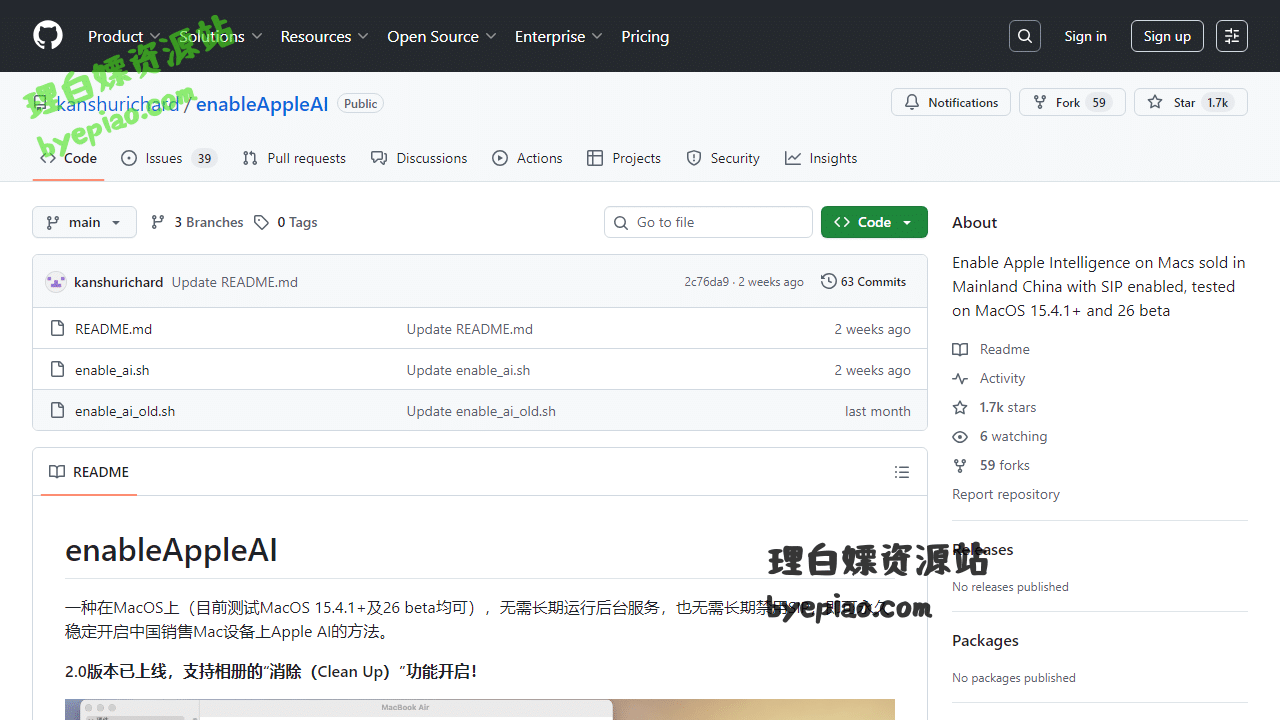Screen dimensions: 1280x720
Task: Open the Security tab
Action: (x=723, y=158)
